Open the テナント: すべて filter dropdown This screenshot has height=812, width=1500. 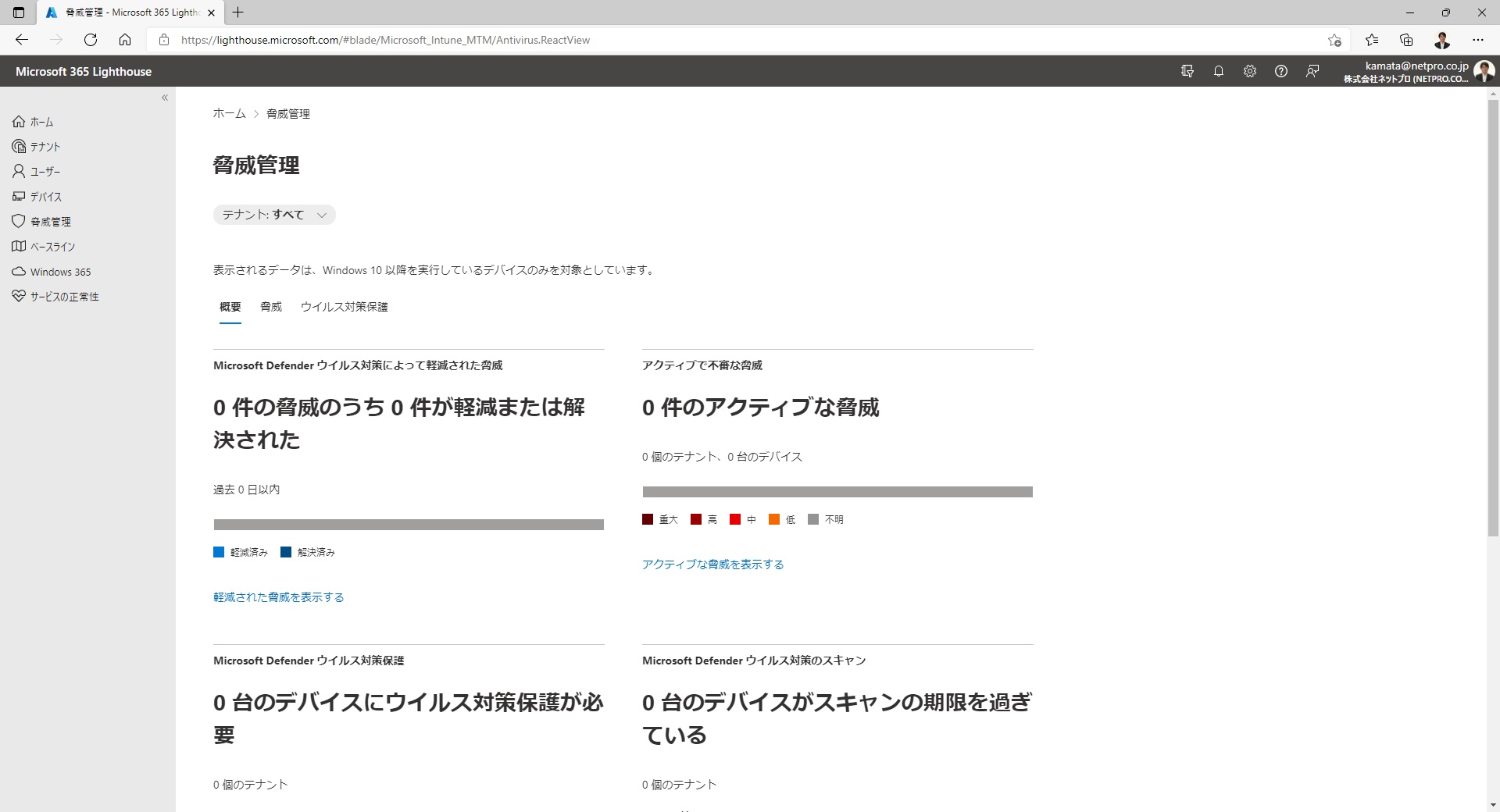pos(274,214)
